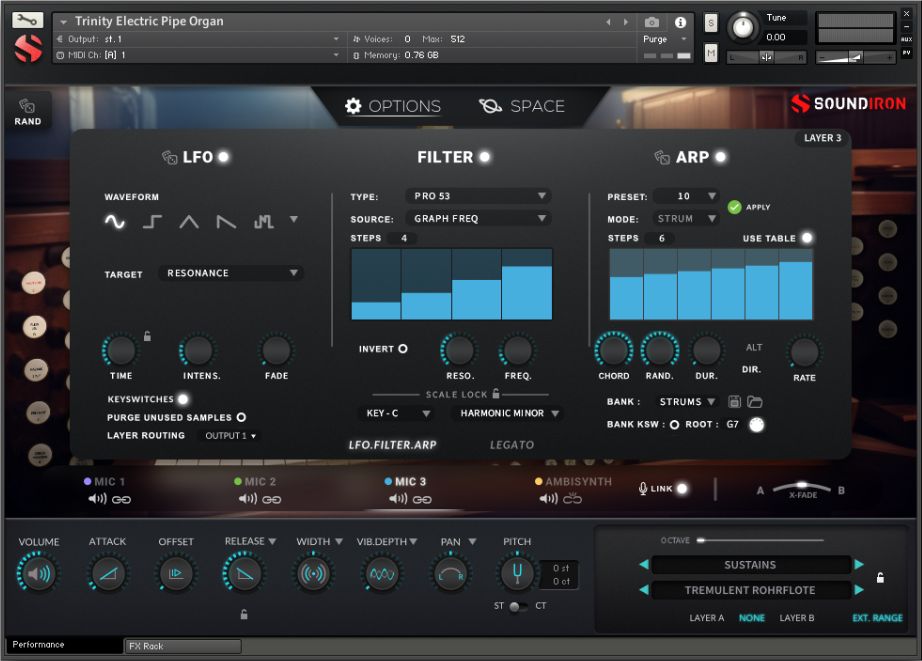The width and height of the screenshot is (922, 661).
Task: Select the triangle wave LFO waveform
Action: click(x=189, y=222)
